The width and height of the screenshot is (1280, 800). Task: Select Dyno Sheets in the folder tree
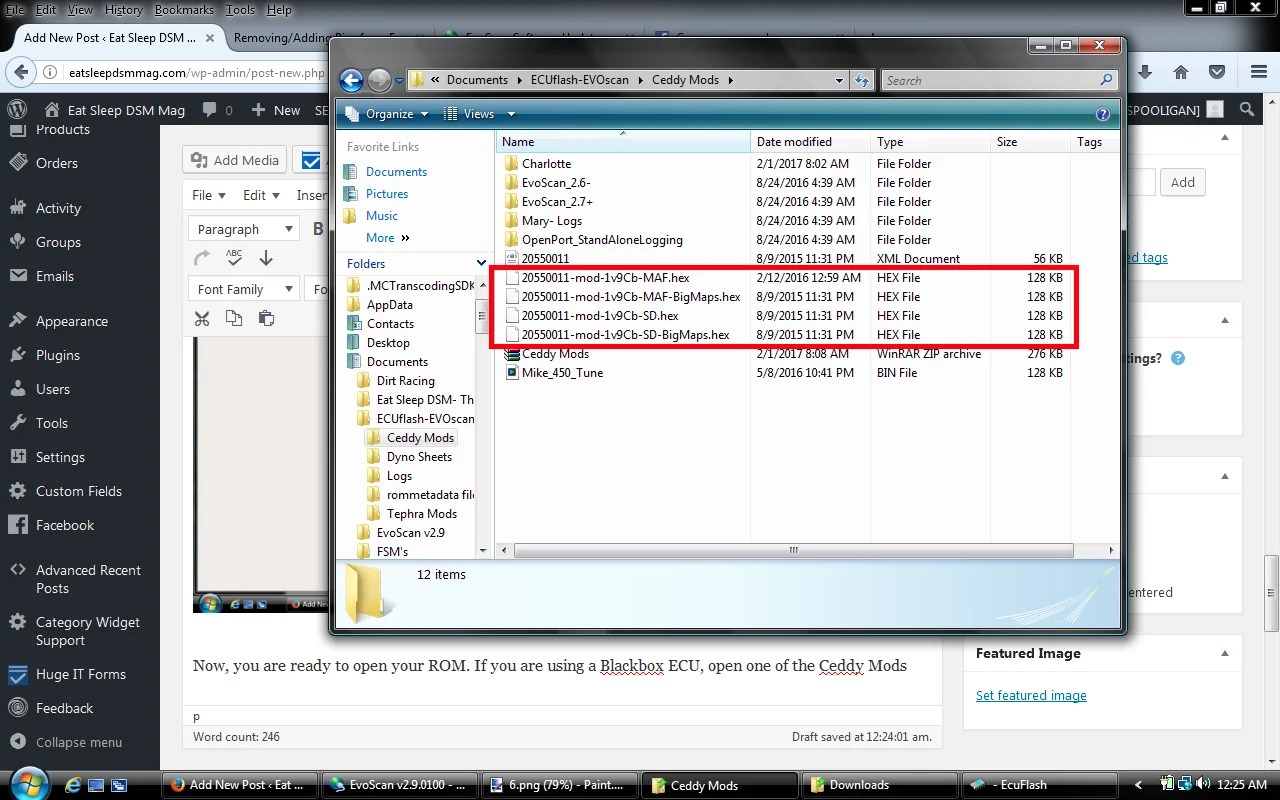419,456
